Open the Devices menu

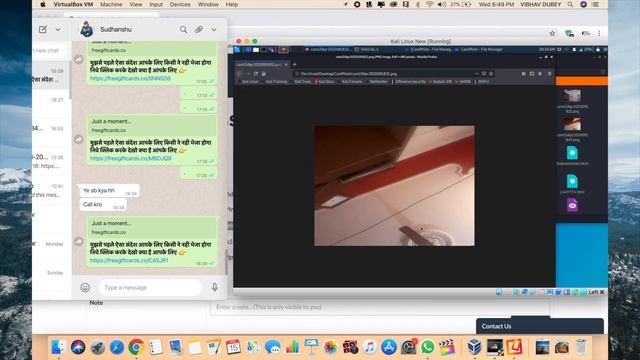180,4
